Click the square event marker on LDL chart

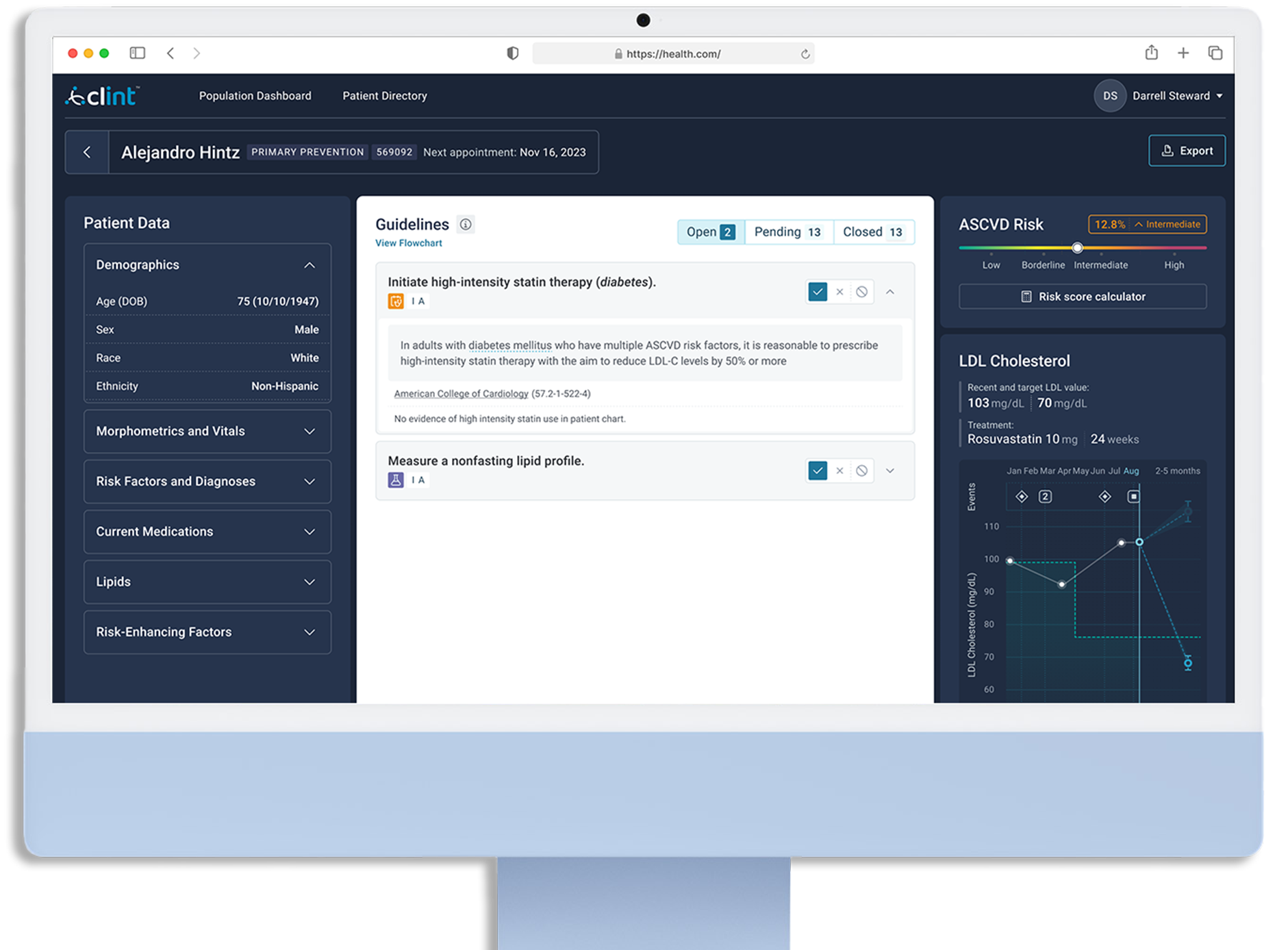(1134, 497)
